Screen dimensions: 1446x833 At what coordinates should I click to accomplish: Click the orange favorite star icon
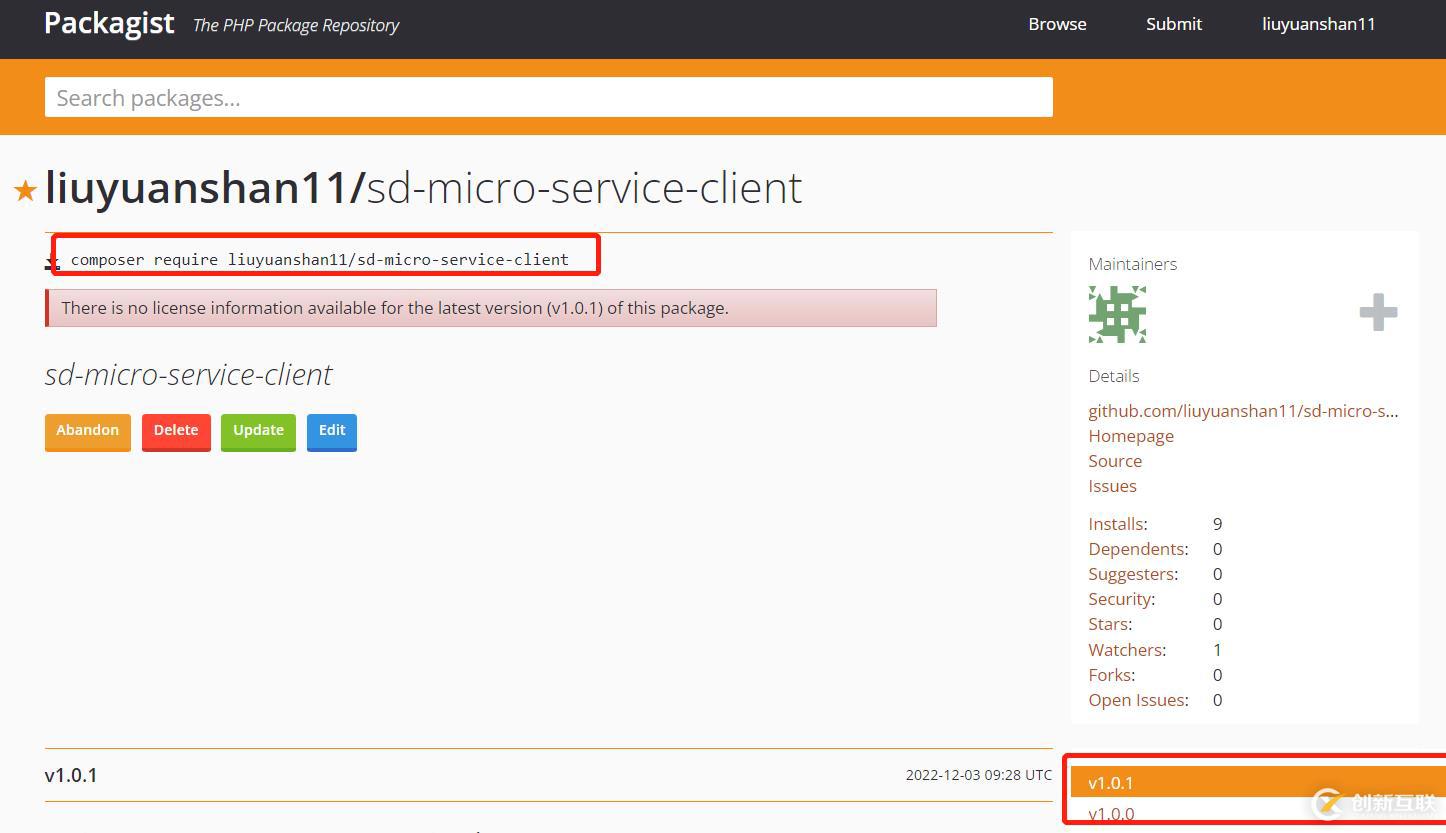[25, 190]
